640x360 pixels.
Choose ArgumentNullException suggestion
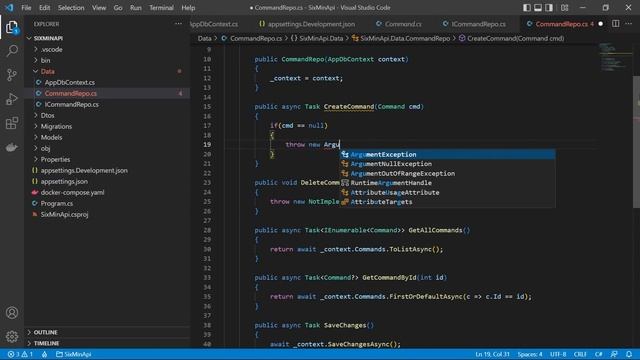pos(448,164)
